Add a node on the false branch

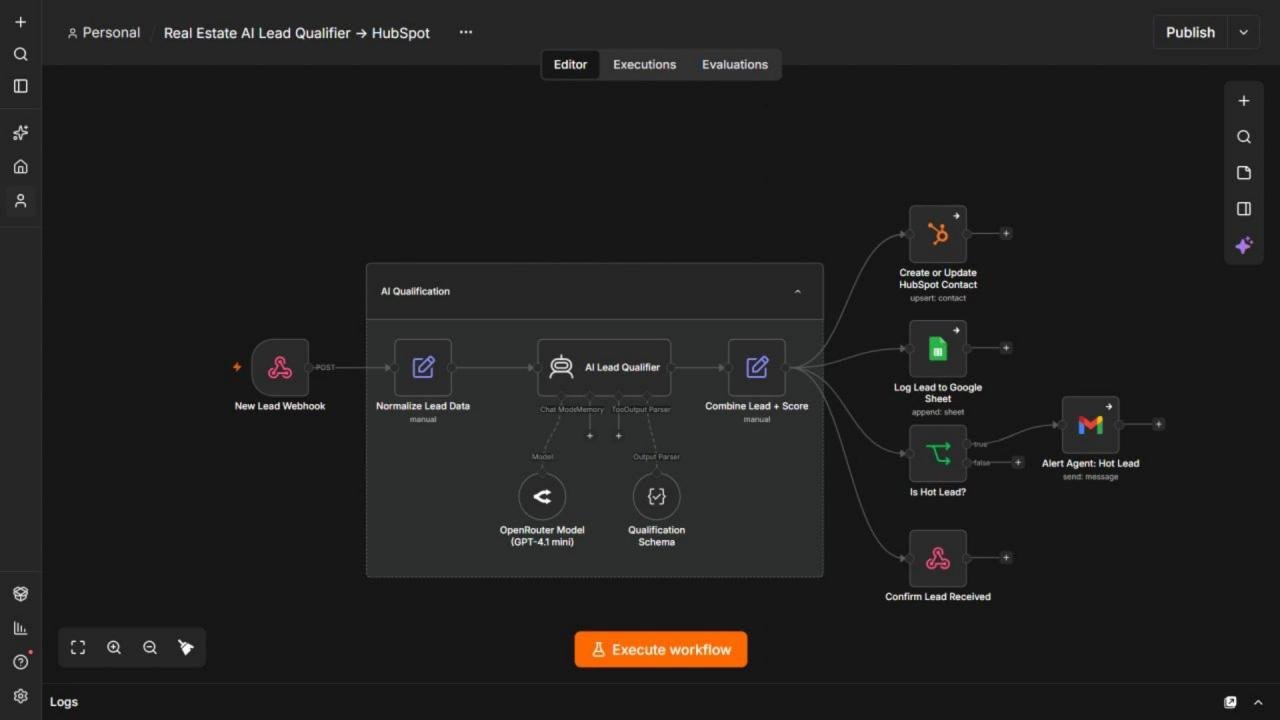pos(1018,462)
